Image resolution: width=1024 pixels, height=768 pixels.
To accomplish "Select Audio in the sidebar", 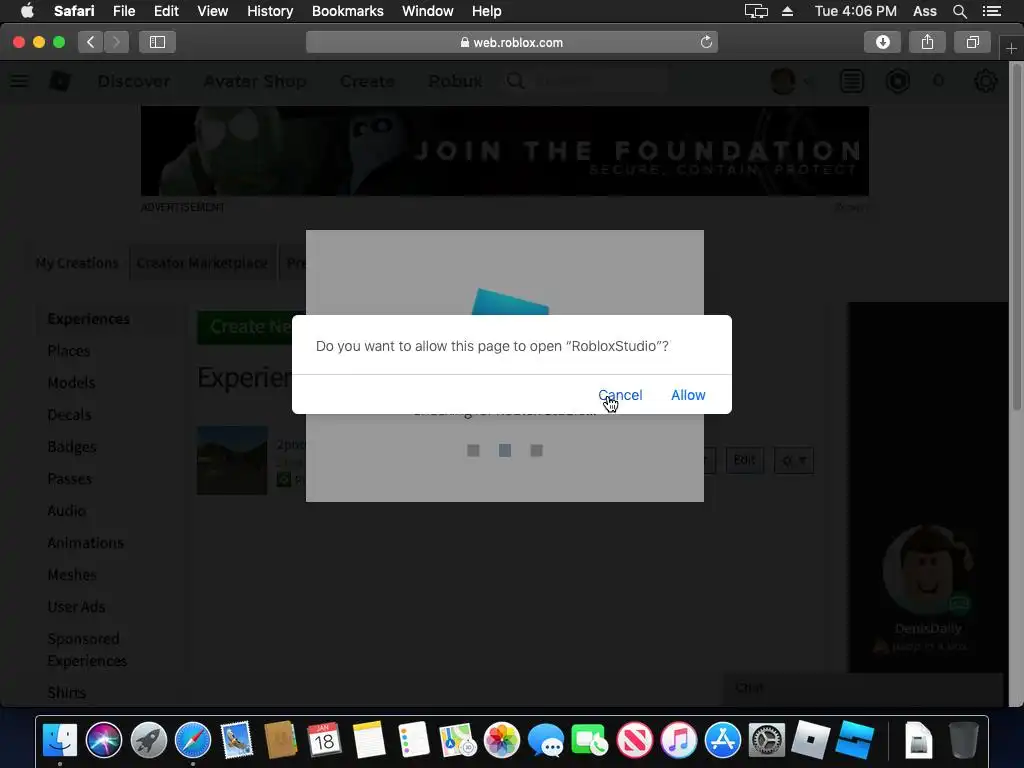I will point(66,511).
